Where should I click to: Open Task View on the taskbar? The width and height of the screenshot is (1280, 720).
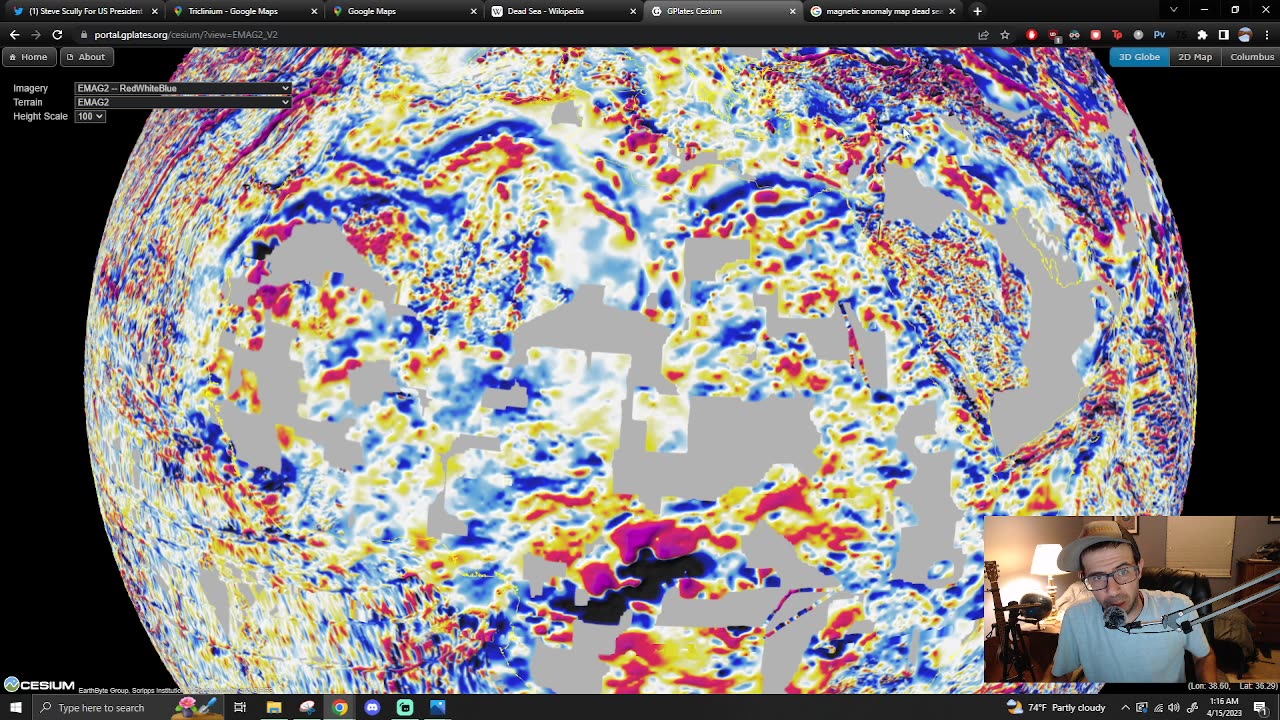240,708
